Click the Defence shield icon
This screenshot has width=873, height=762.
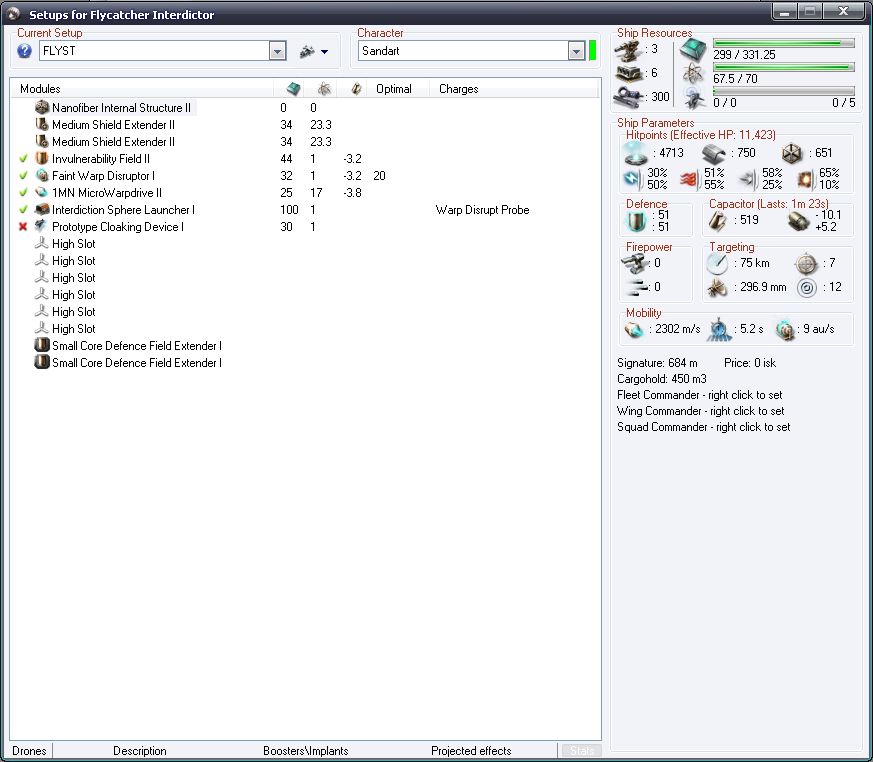(x=636, y=221)
